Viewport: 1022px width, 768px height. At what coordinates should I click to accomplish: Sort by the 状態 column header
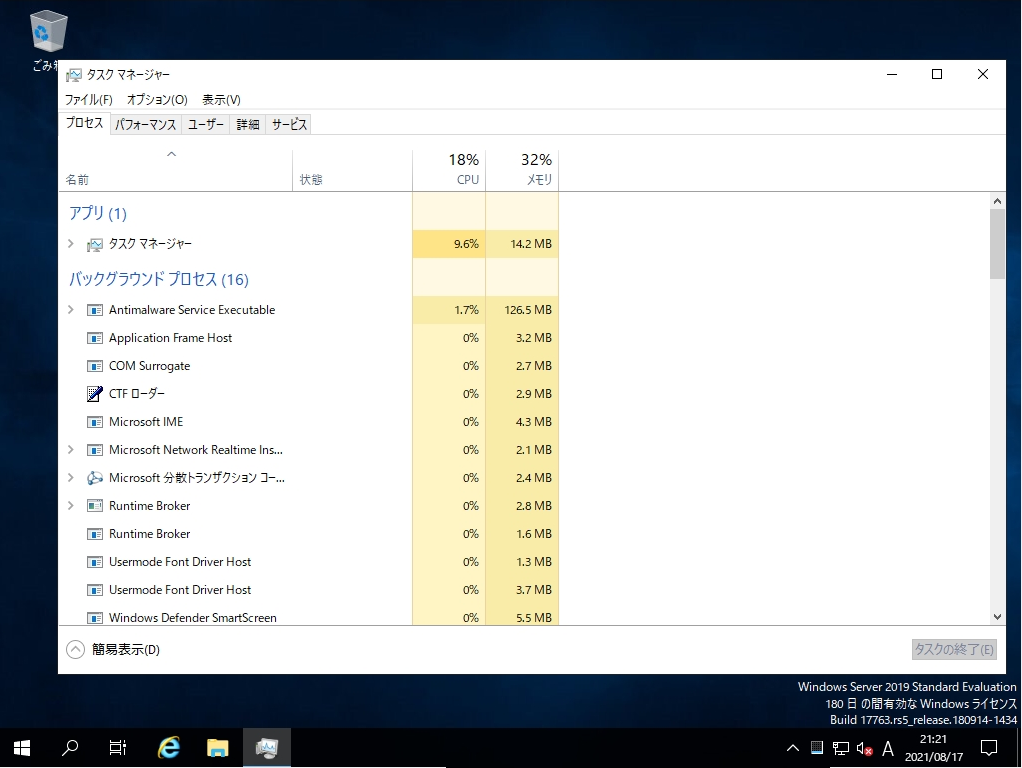[352, 171]
